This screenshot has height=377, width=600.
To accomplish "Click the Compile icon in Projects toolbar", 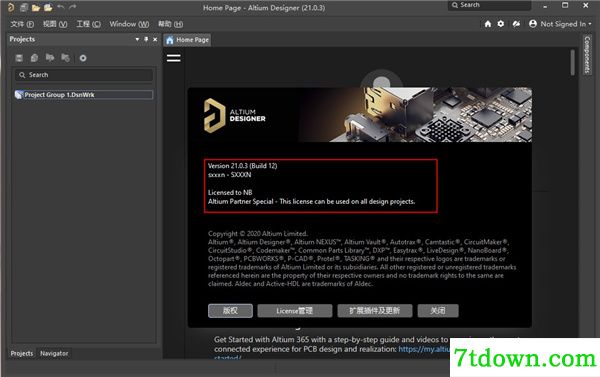I will 34,58.
